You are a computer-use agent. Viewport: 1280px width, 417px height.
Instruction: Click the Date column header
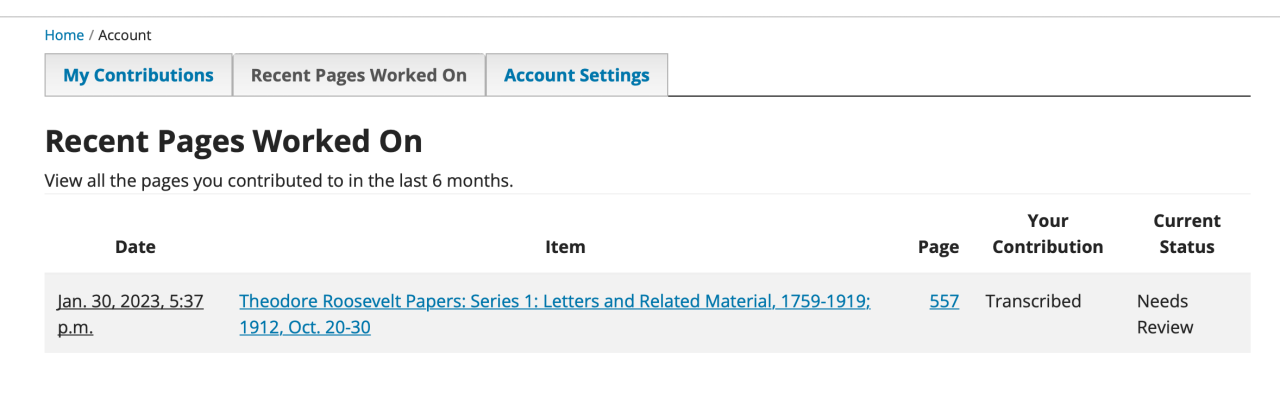click(135, 247)
